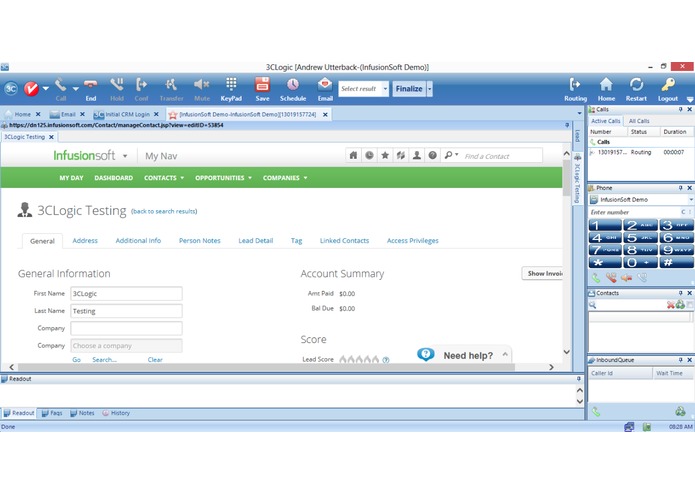Click the Infusionsoft favorites star icon
This screenshot has height=494, width=695.
[x=385, y=156]
